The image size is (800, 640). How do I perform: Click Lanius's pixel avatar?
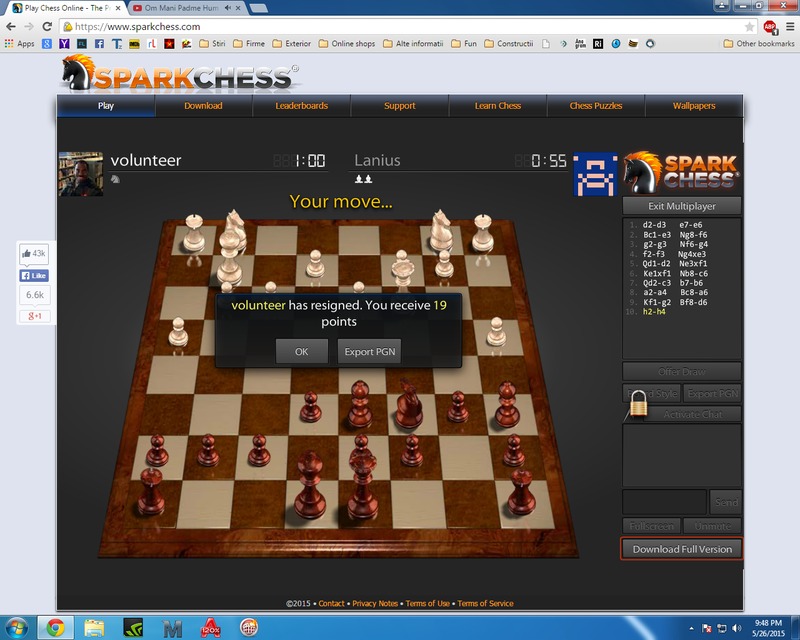click(595, 174)
